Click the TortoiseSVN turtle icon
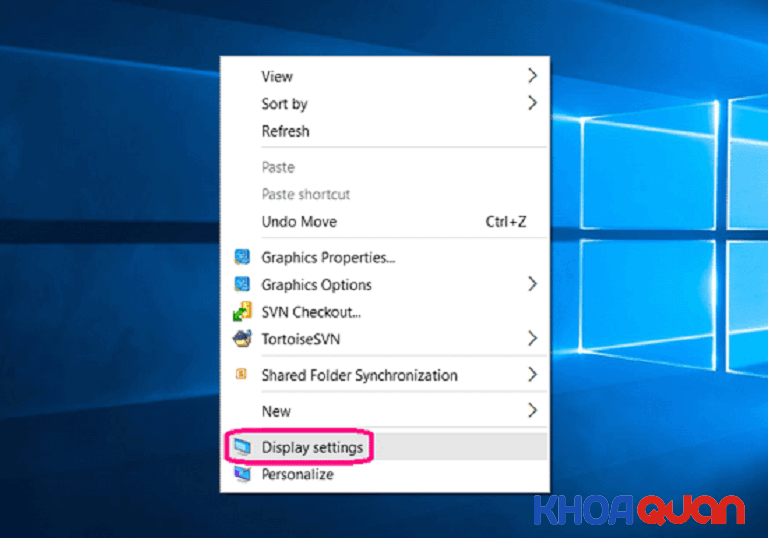The height and width of the screenshot is (538, 768). (x=241, y=339)
